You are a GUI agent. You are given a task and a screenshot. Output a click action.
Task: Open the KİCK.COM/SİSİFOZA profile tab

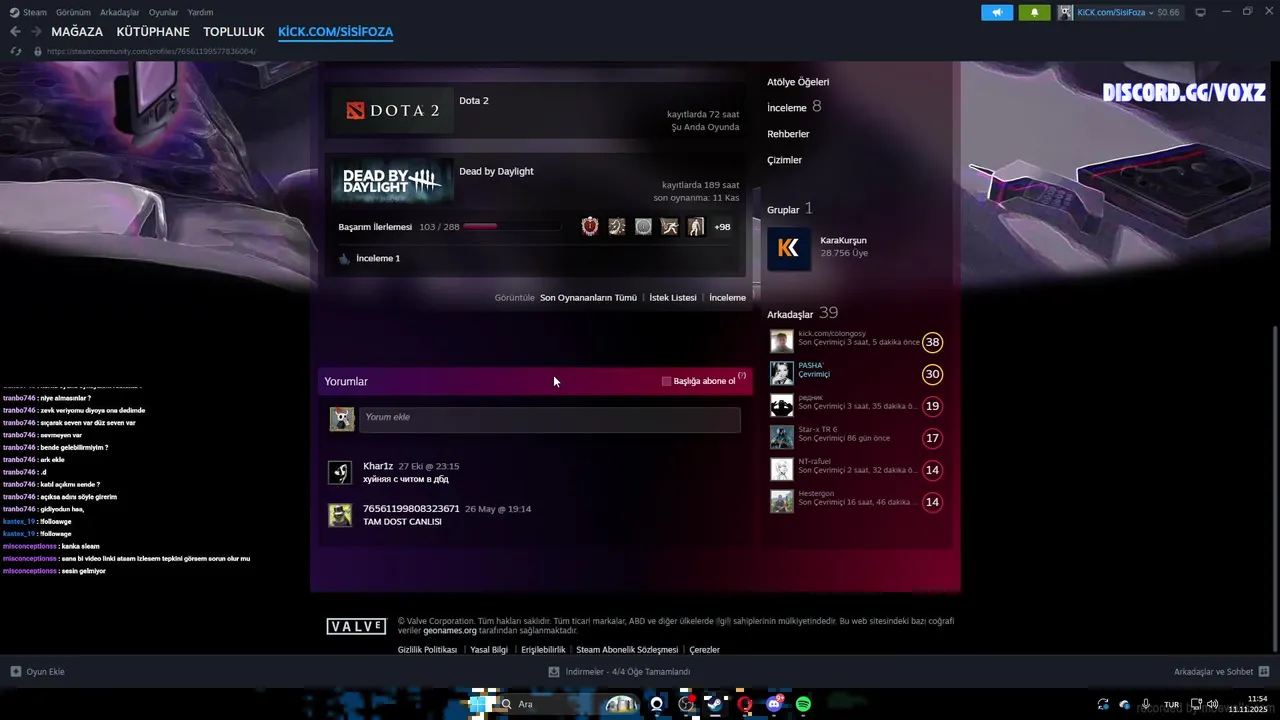tap(336, 32)
